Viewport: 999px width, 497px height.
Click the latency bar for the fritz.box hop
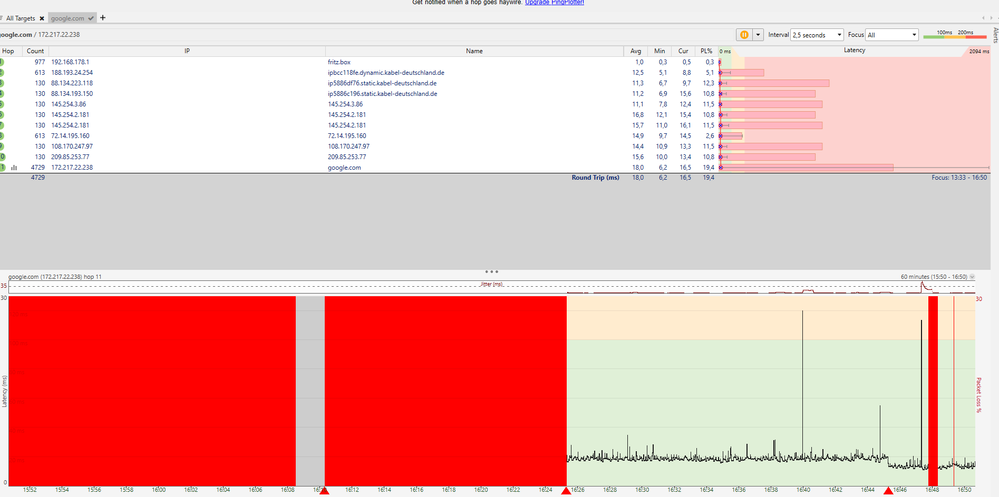720,62
